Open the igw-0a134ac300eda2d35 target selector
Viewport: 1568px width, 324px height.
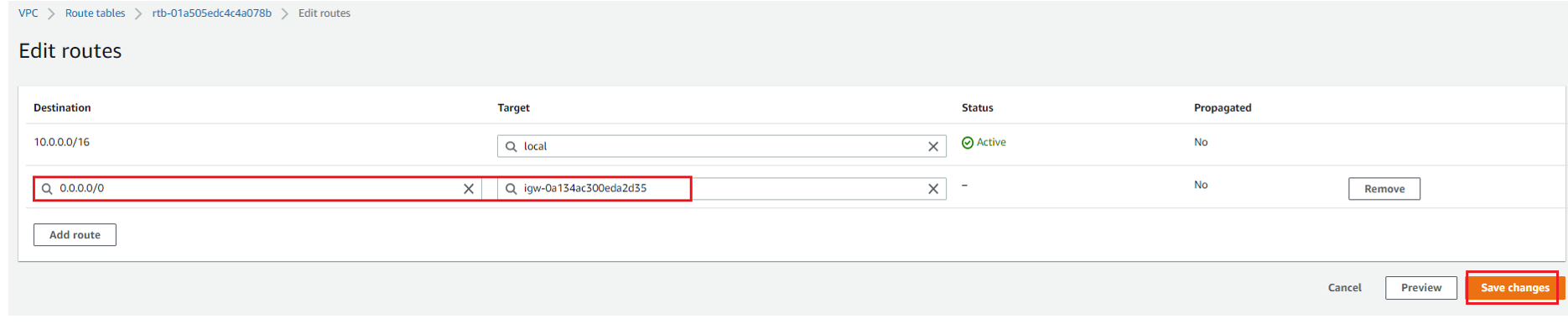[x=721, y=189]
